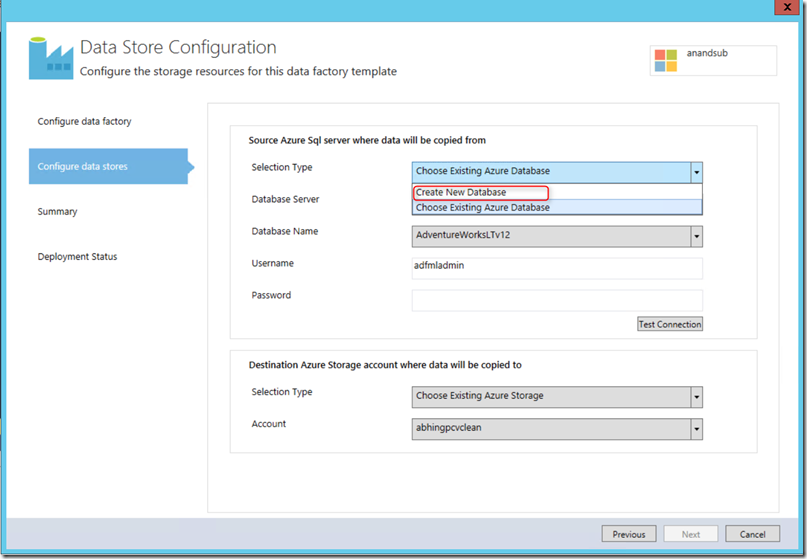Select Configure data stores step
This screenshot has height=559, width=807.
tap(108, 166)
